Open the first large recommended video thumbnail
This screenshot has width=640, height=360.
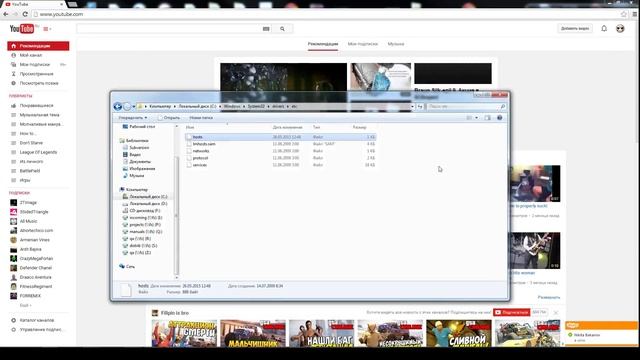tap(283, 77)
